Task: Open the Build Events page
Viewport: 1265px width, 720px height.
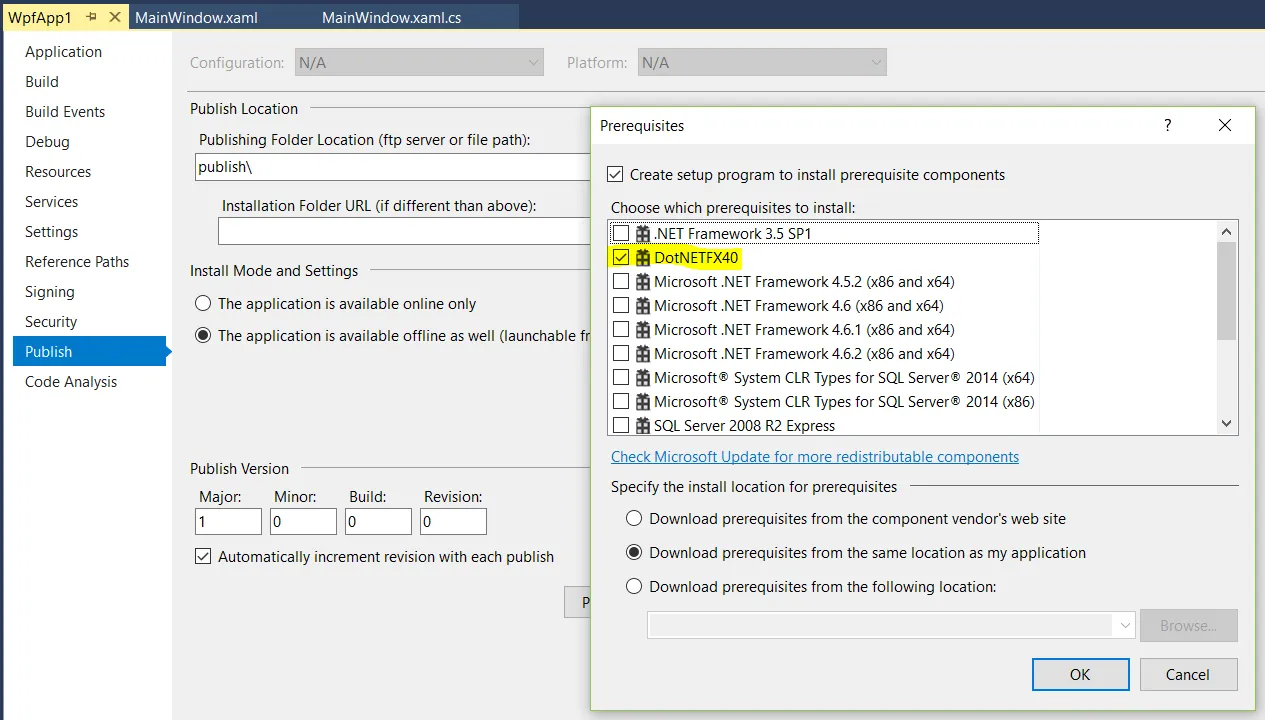Action: point(65,112)
